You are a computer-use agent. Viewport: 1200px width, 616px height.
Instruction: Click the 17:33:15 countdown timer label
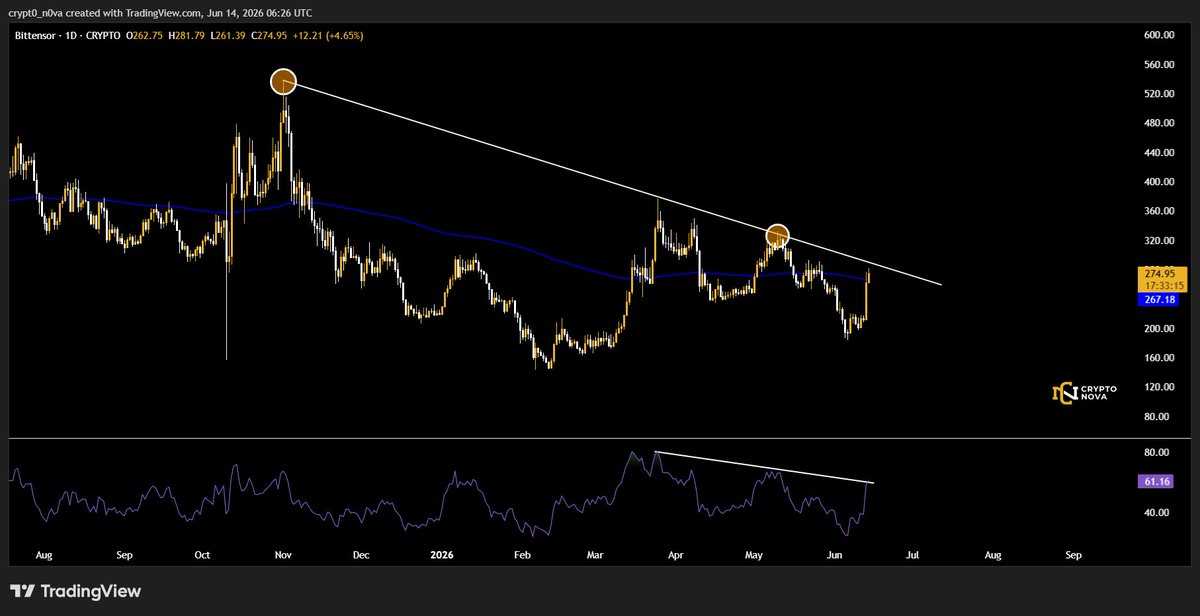(1162, 284)
